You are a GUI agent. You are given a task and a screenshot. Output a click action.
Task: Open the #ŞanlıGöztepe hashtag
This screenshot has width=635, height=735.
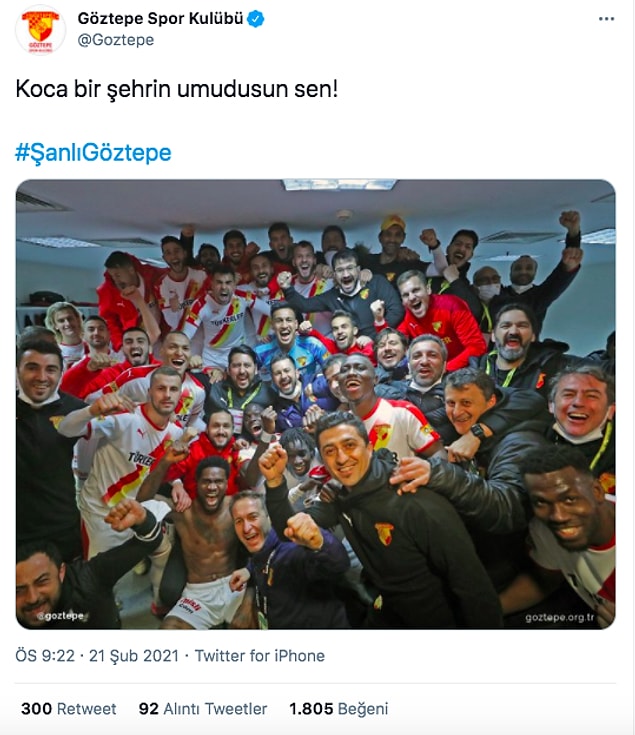point(93,153)
